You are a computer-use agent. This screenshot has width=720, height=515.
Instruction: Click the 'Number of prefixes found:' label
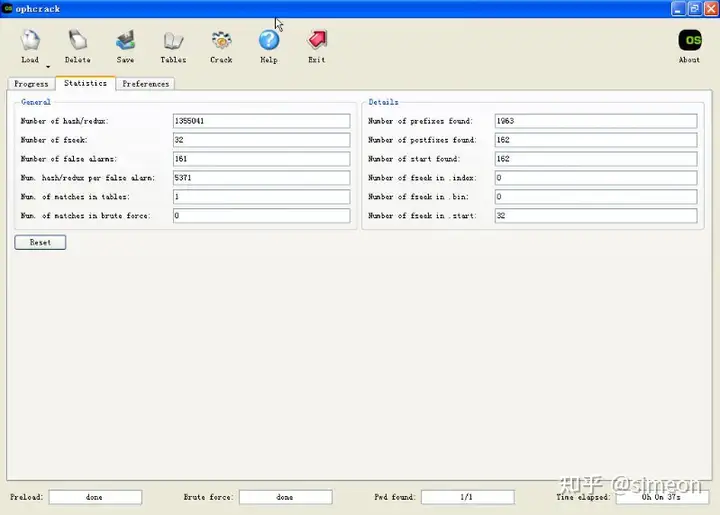tap(420, 121)
